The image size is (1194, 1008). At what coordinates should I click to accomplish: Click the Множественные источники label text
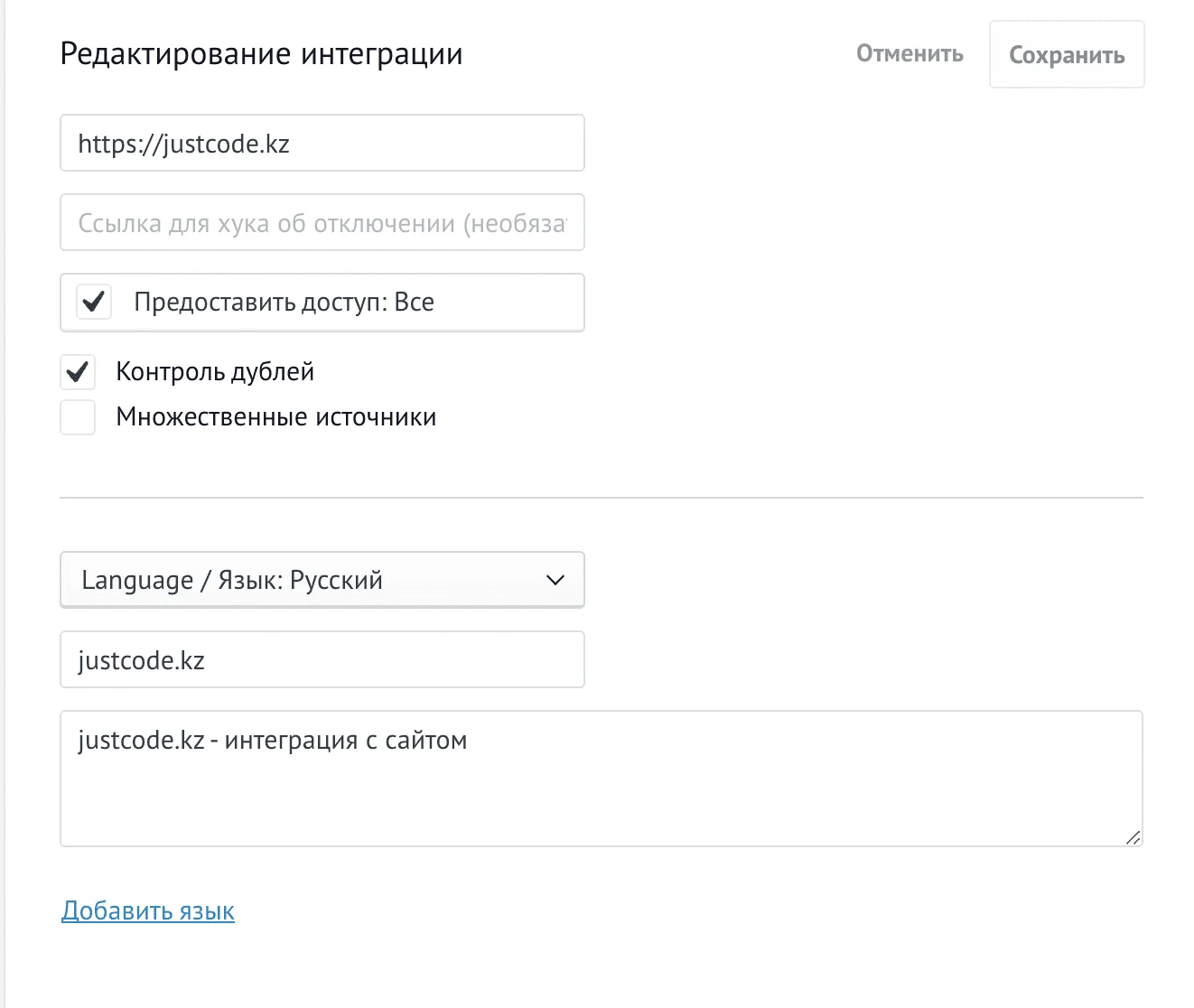pos(276,417)
